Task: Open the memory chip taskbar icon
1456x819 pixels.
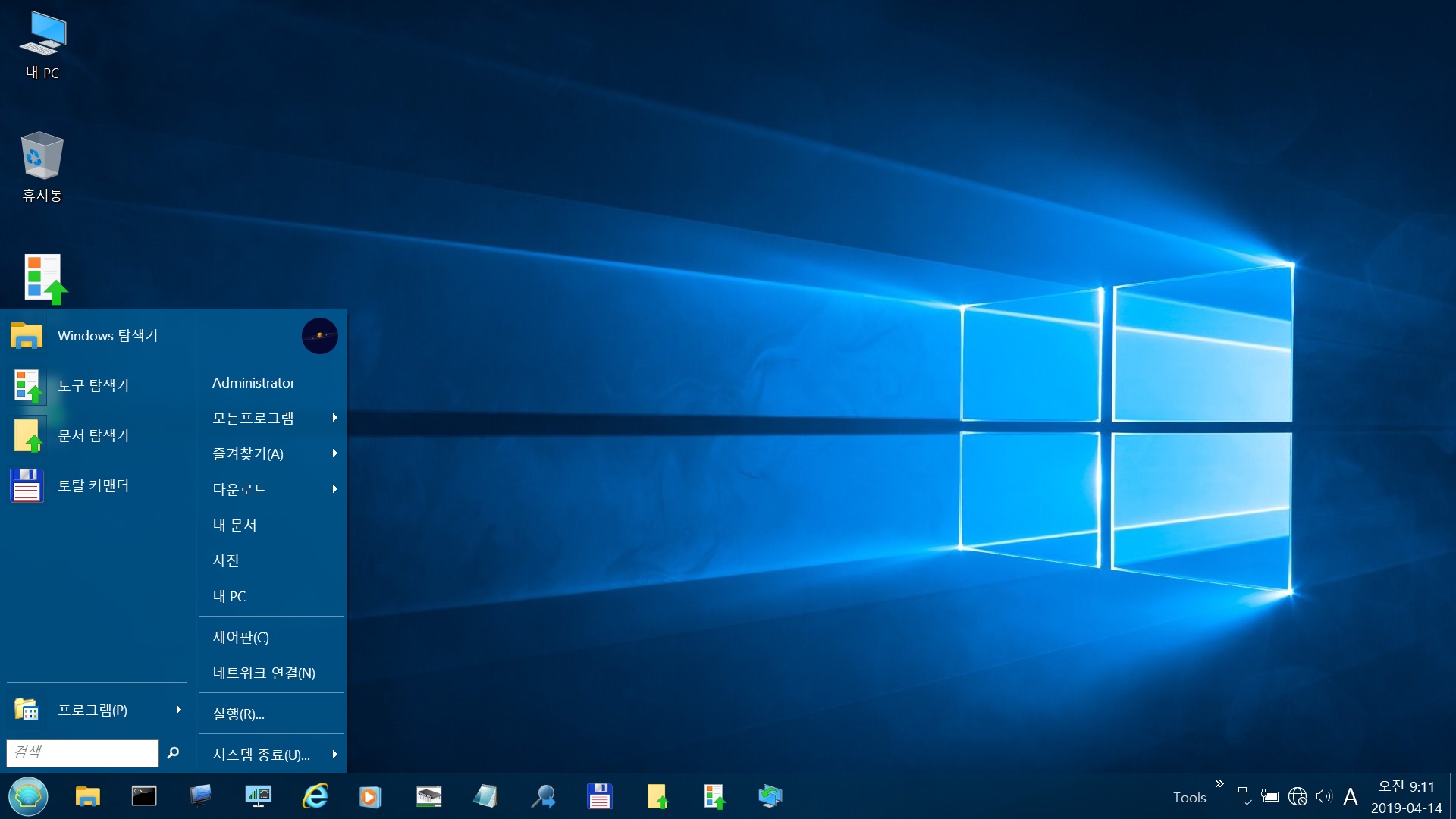Action: [x=428, y=796]
